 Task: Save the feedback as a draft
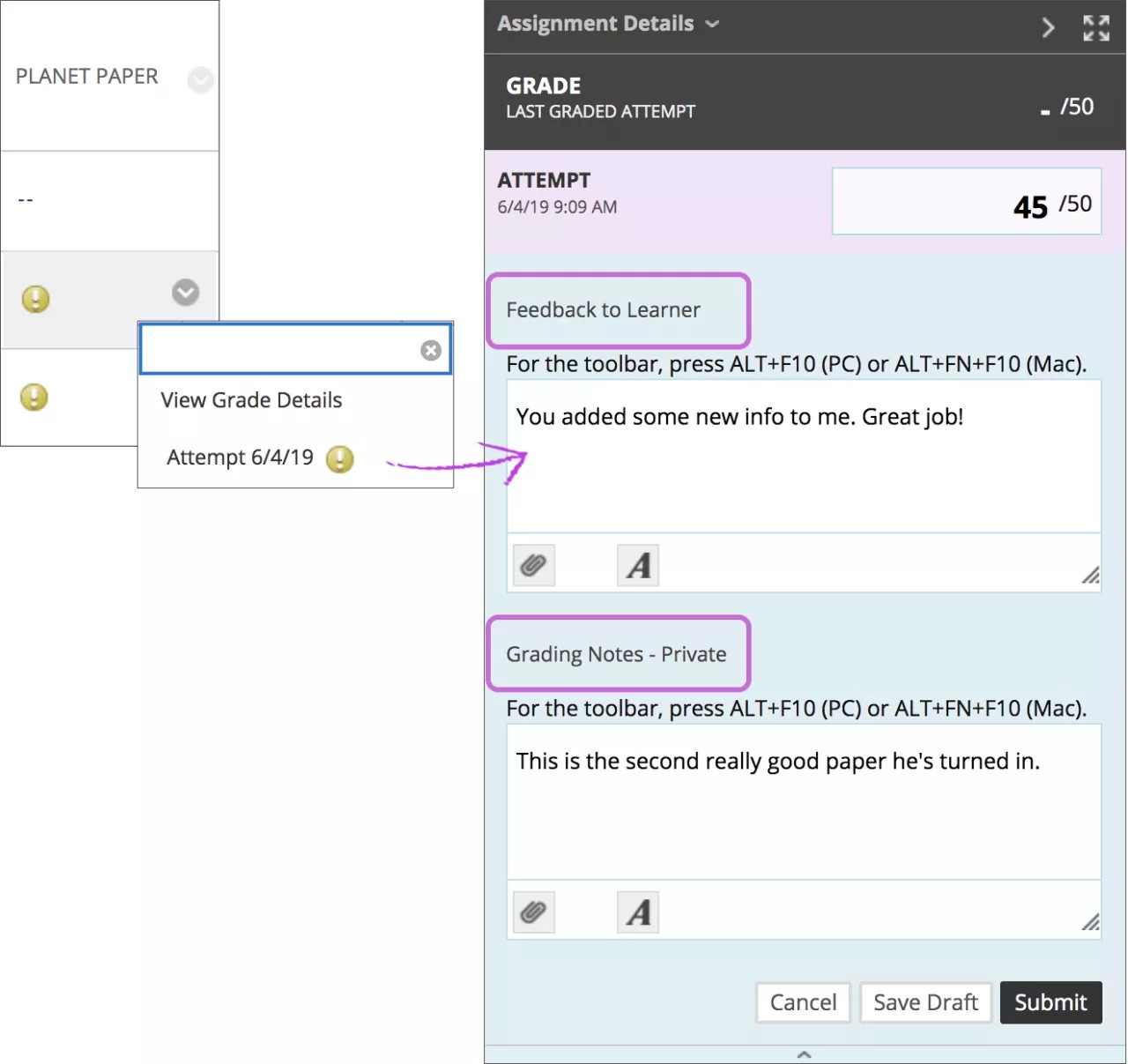click(x=925, y=1002)
